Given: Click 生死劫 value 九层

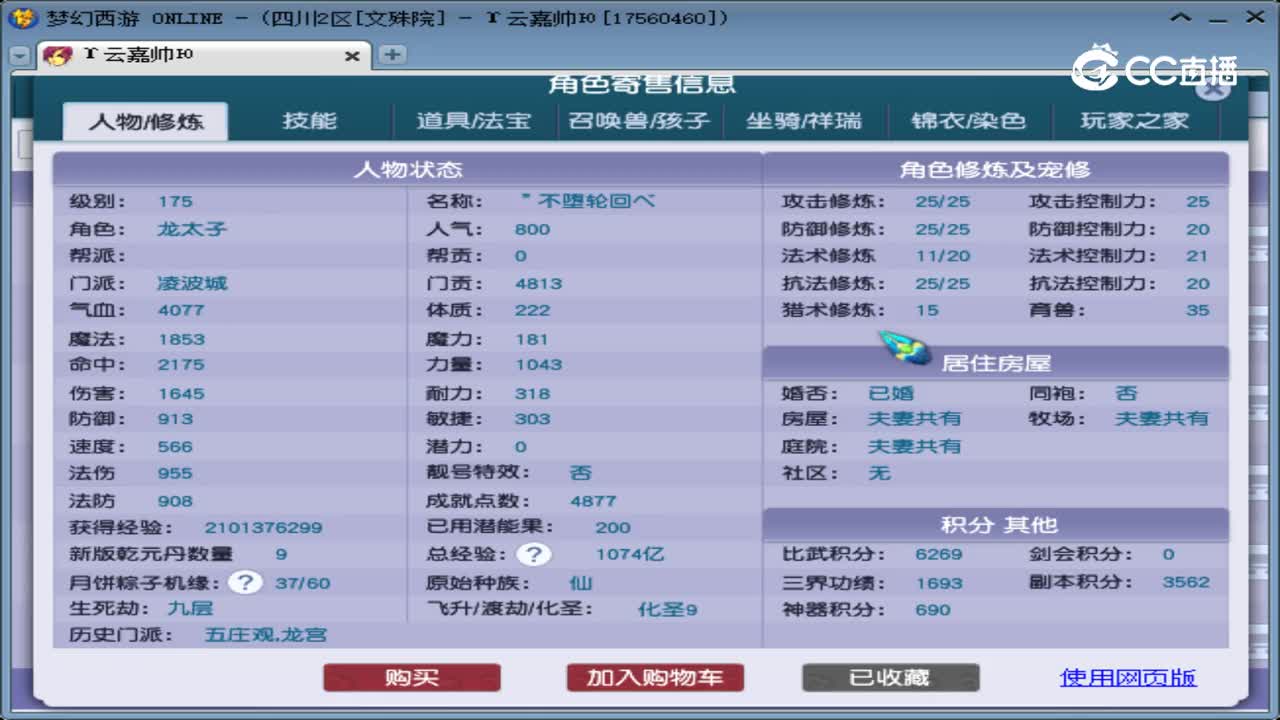Looking at the screenshot, I should (x=190, y=608).
